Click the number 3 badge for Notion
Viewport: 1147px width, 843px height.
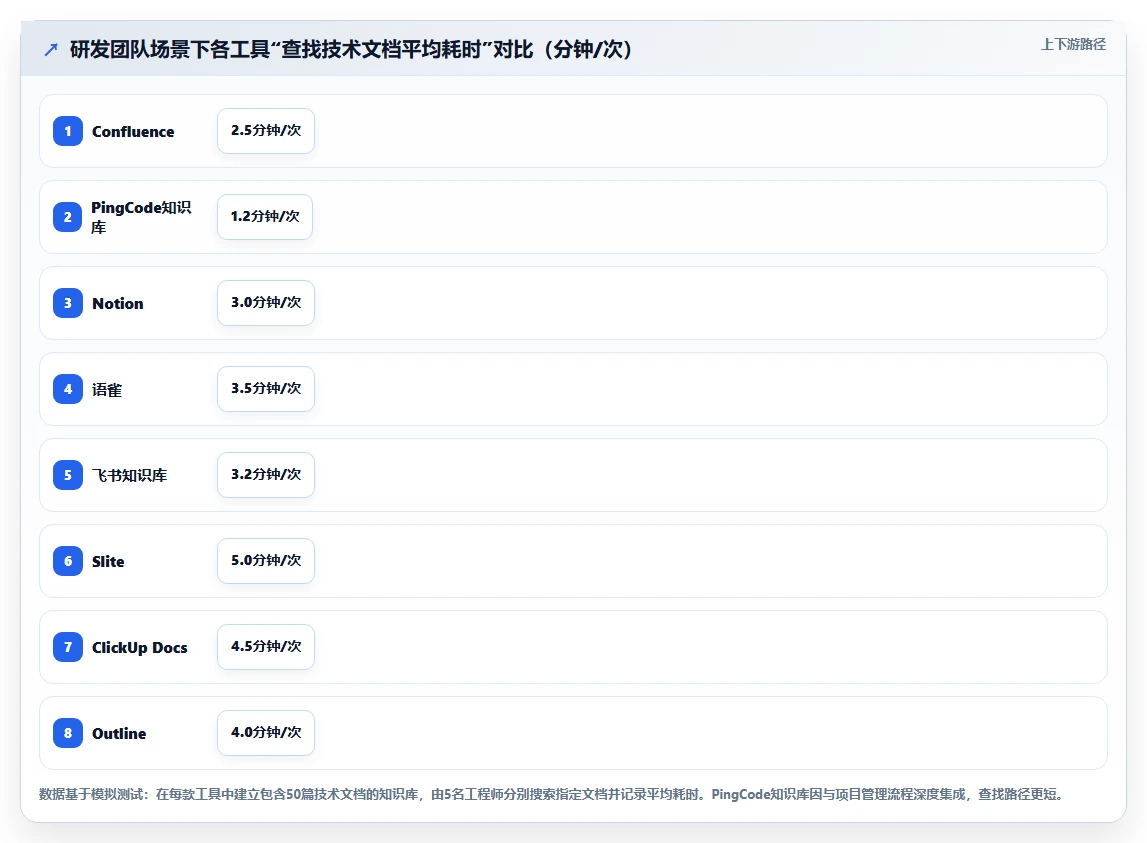(x=68, y=303)
